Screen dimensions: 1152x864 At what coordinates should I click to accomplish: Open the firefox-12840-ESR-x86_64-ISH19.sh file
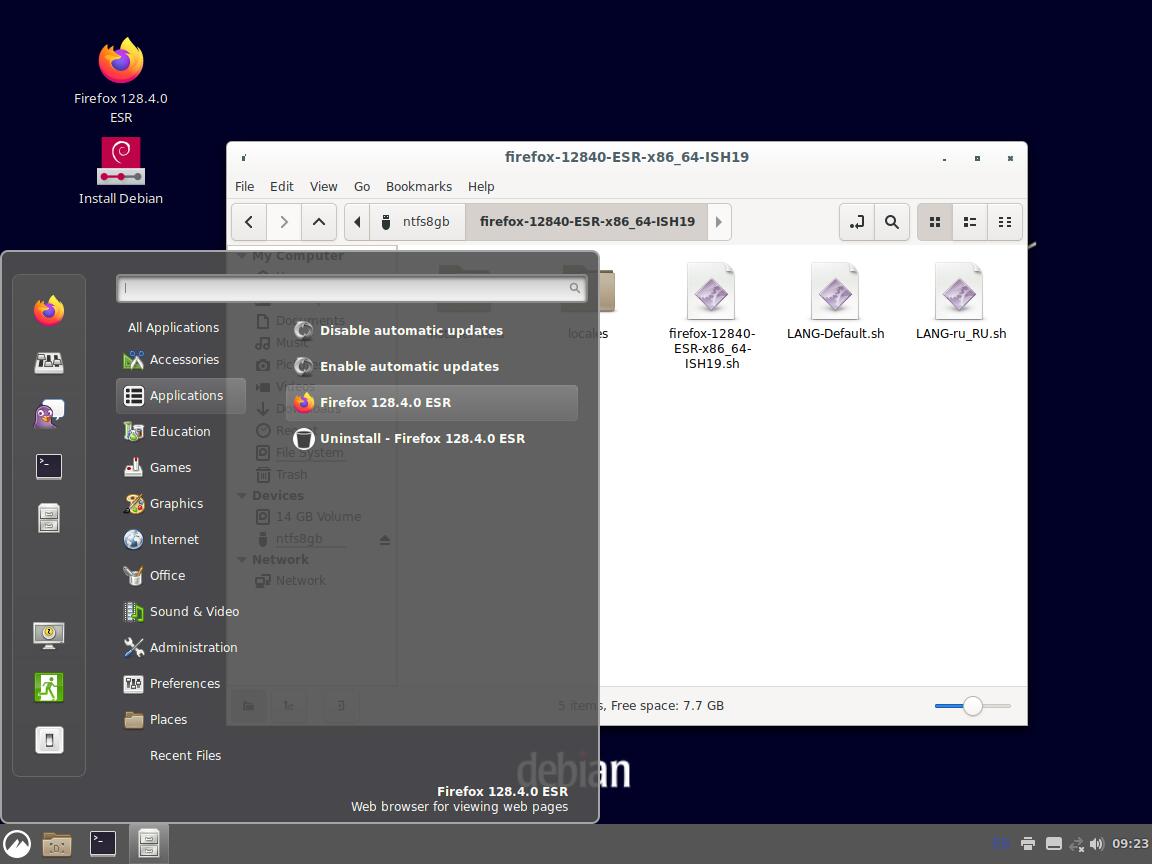[711, 316]
